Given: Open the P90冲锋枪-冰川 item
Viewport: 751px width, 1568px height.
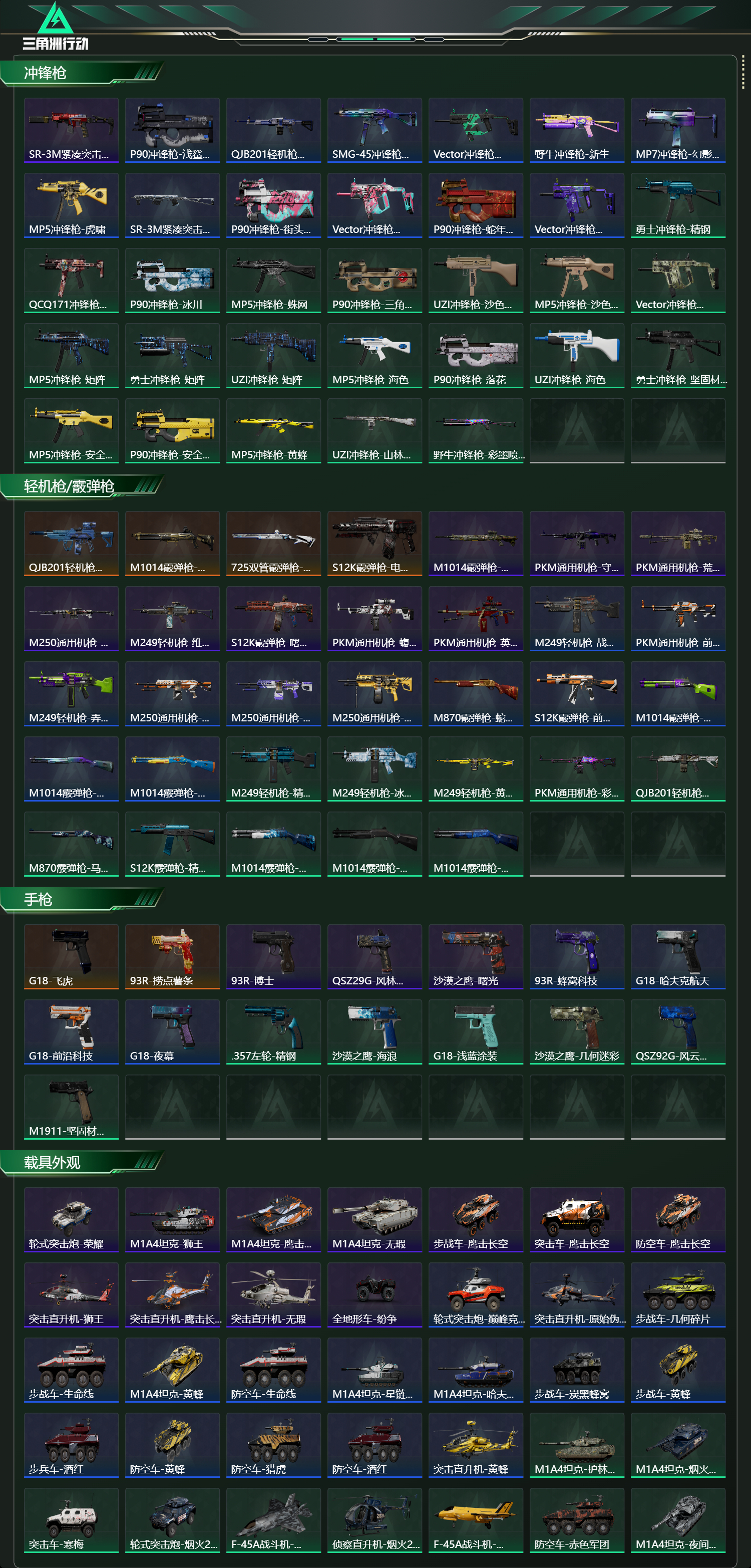Looking at the screenshot, I should [172, 281].
